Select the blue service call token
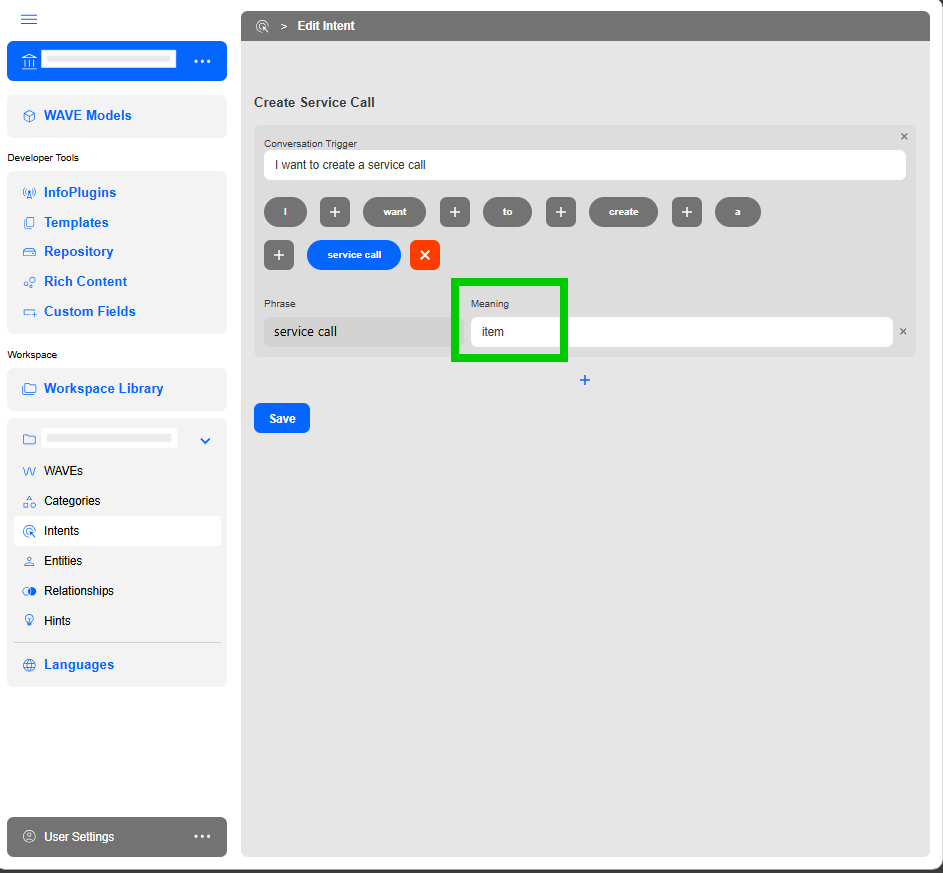 354,255
